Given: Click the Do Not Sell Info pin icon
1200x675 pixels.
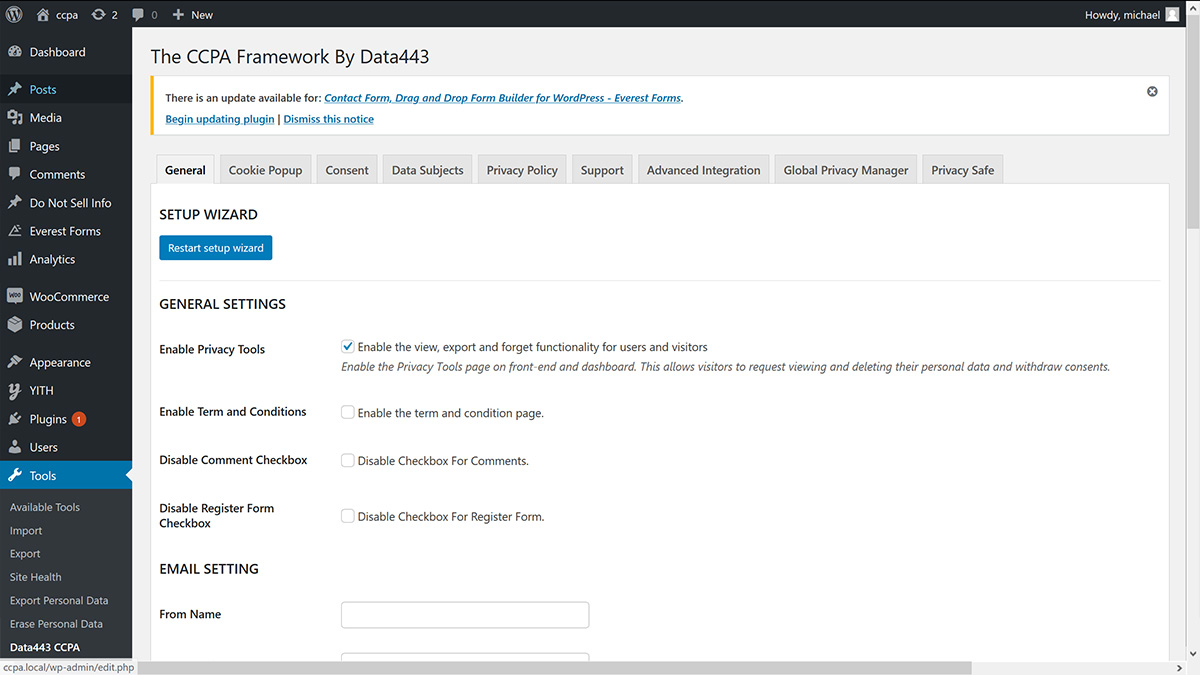Looking at the screenshot, I should pyautogui.click(x=15, y=202).
